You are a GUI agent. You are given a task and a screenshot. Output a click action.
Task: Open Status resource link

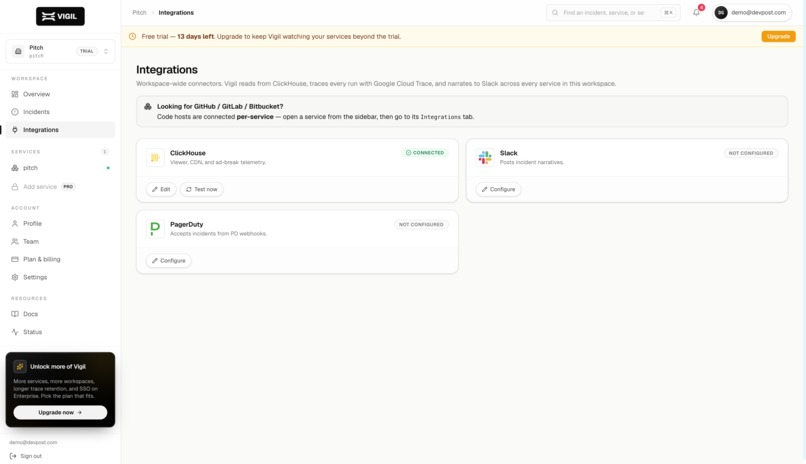coord(60,332)
